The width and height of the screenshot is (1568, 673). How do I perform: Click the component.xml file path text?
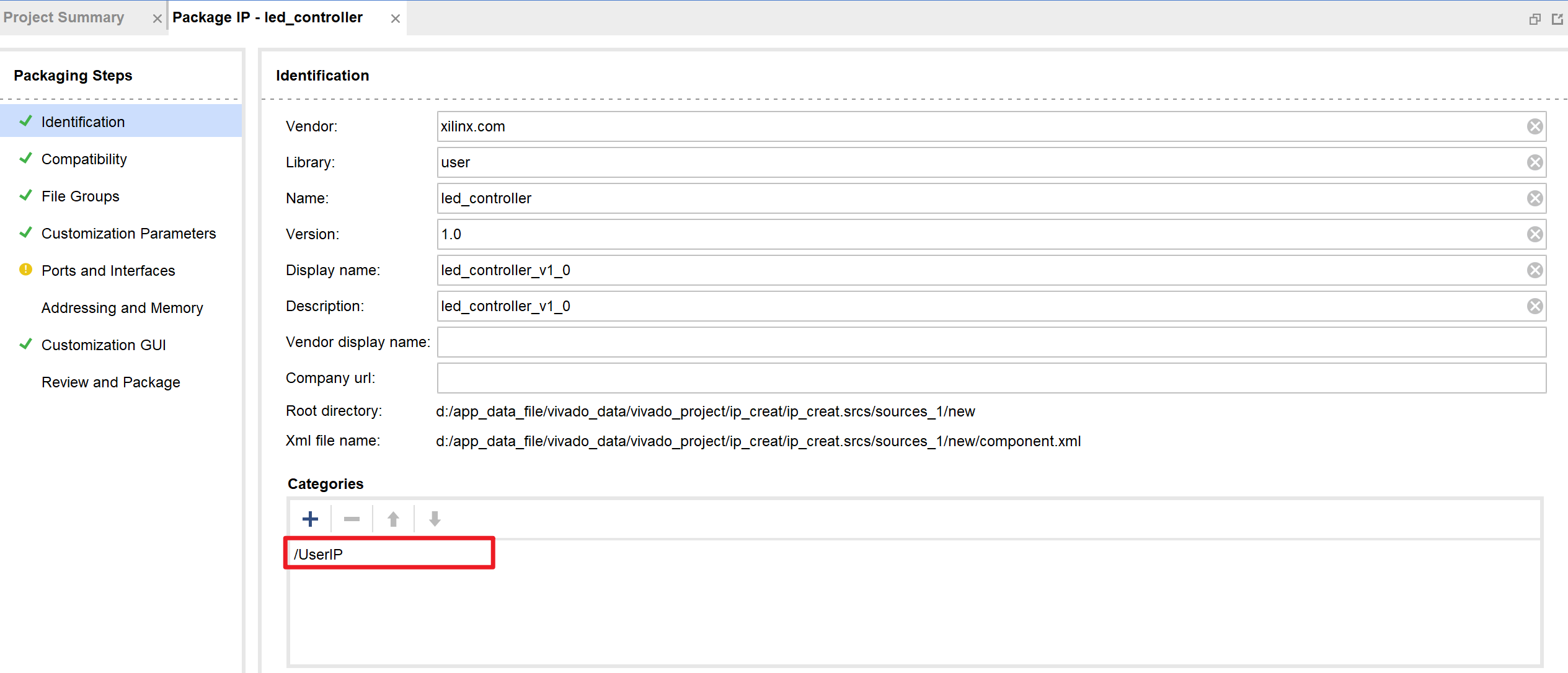pyautogui.click(x=758, y=441)
